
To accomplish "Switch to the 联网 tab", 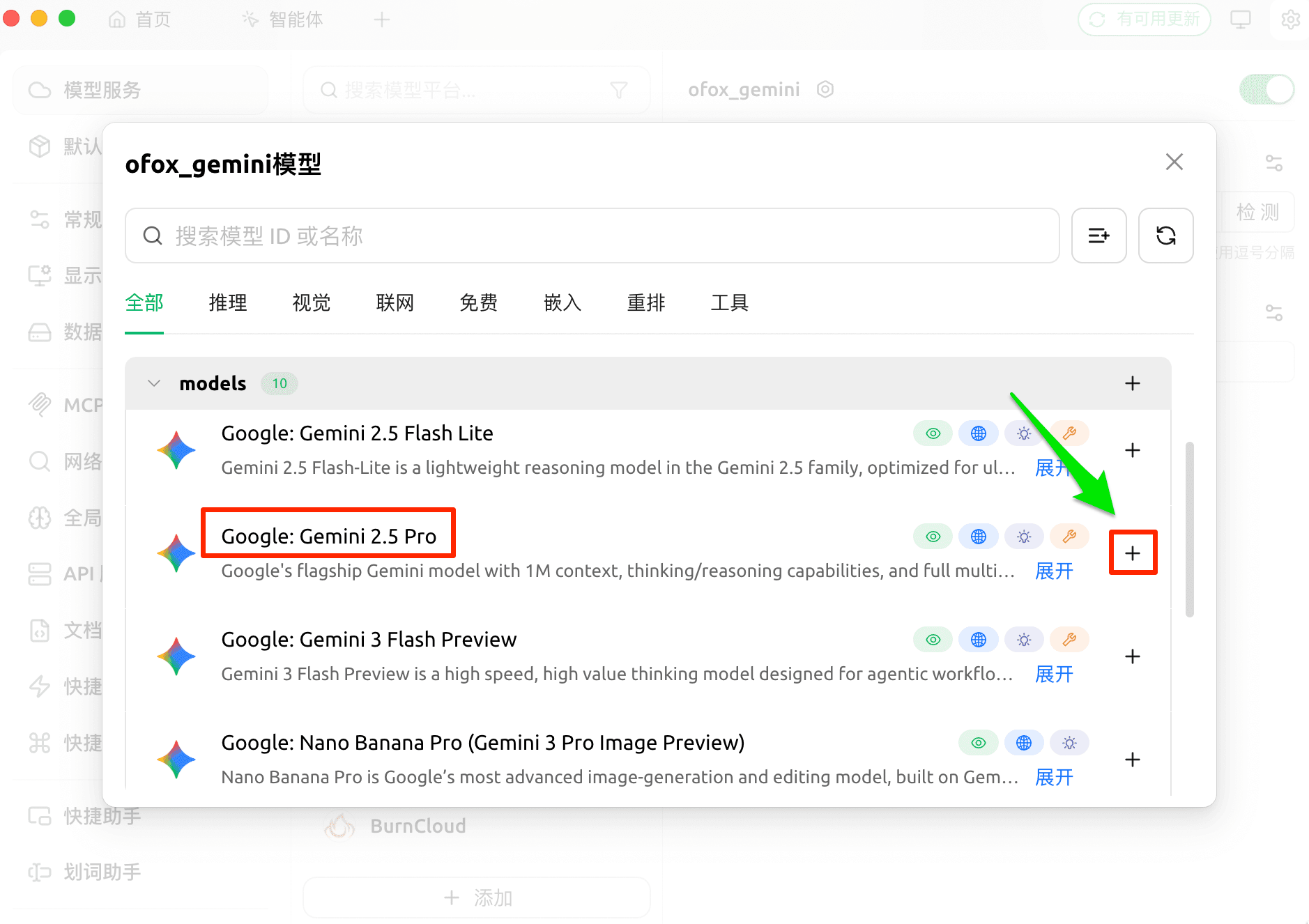I will click(x=395, y=302).
